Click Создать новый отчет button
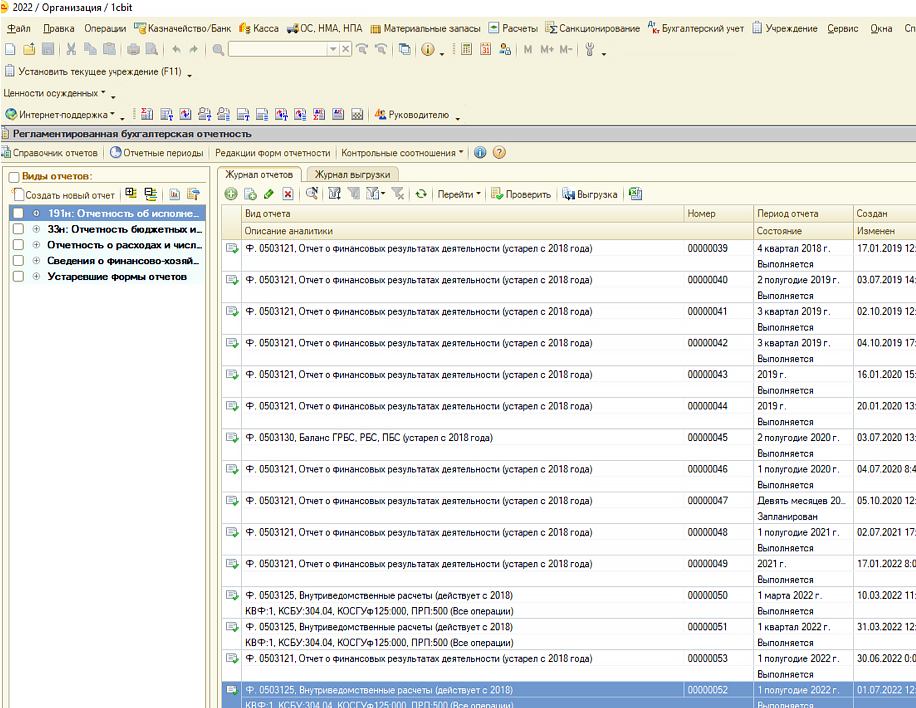The width and height of the screenshot is (916, 708). point(64,195)
